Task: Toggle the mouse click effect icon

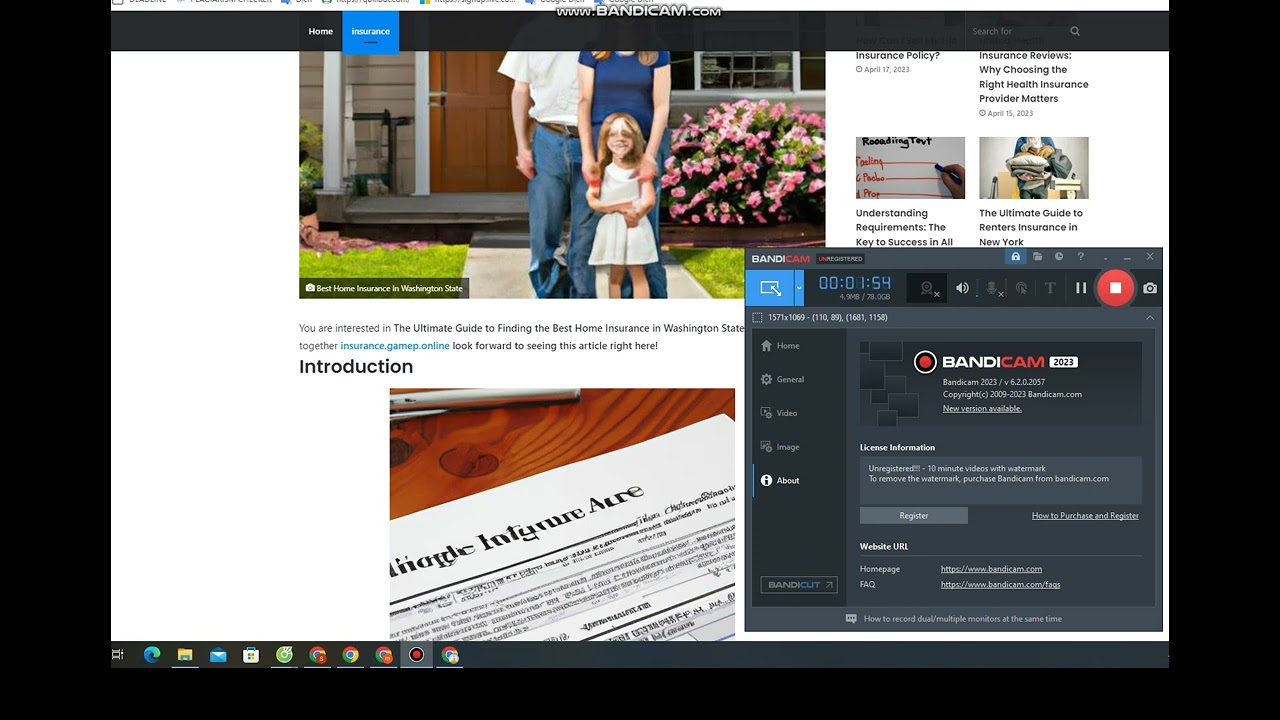Action: [x=1021, y=288]
